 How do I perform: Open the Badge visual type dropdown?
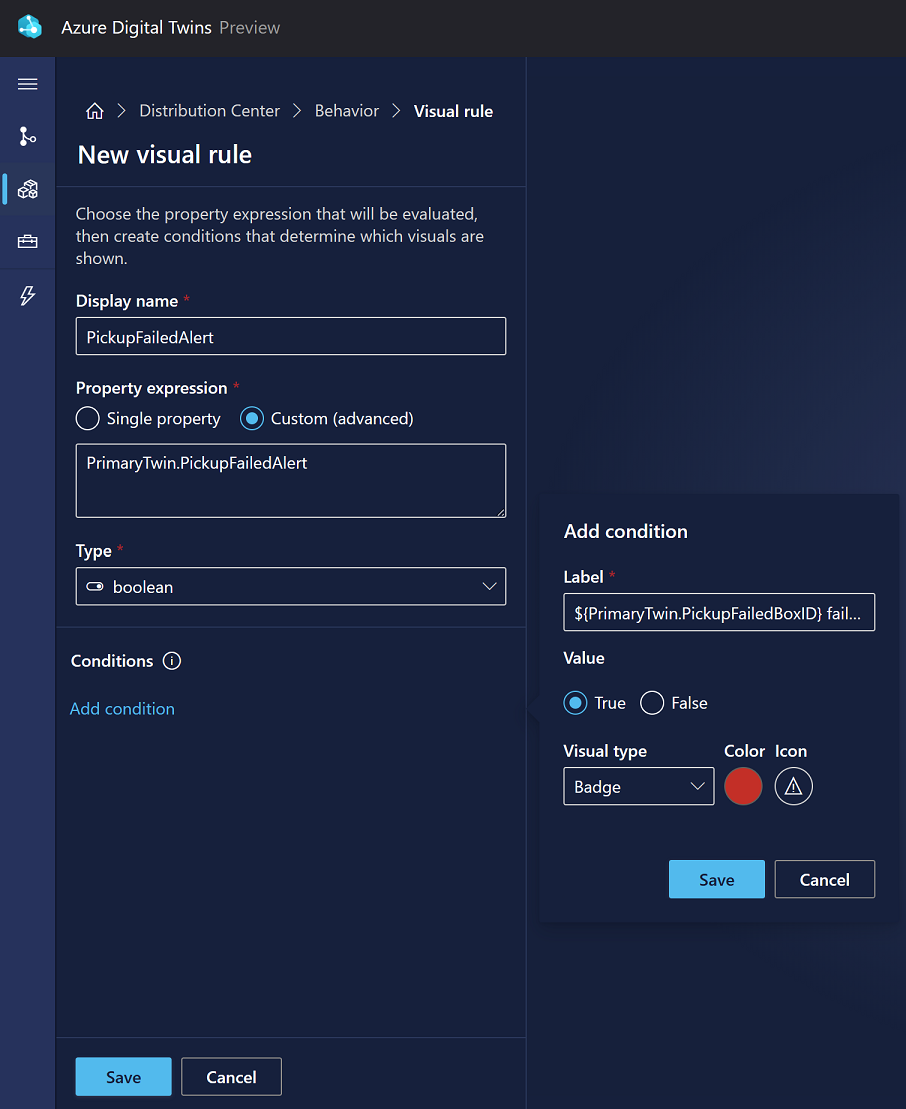pos(639,786)
